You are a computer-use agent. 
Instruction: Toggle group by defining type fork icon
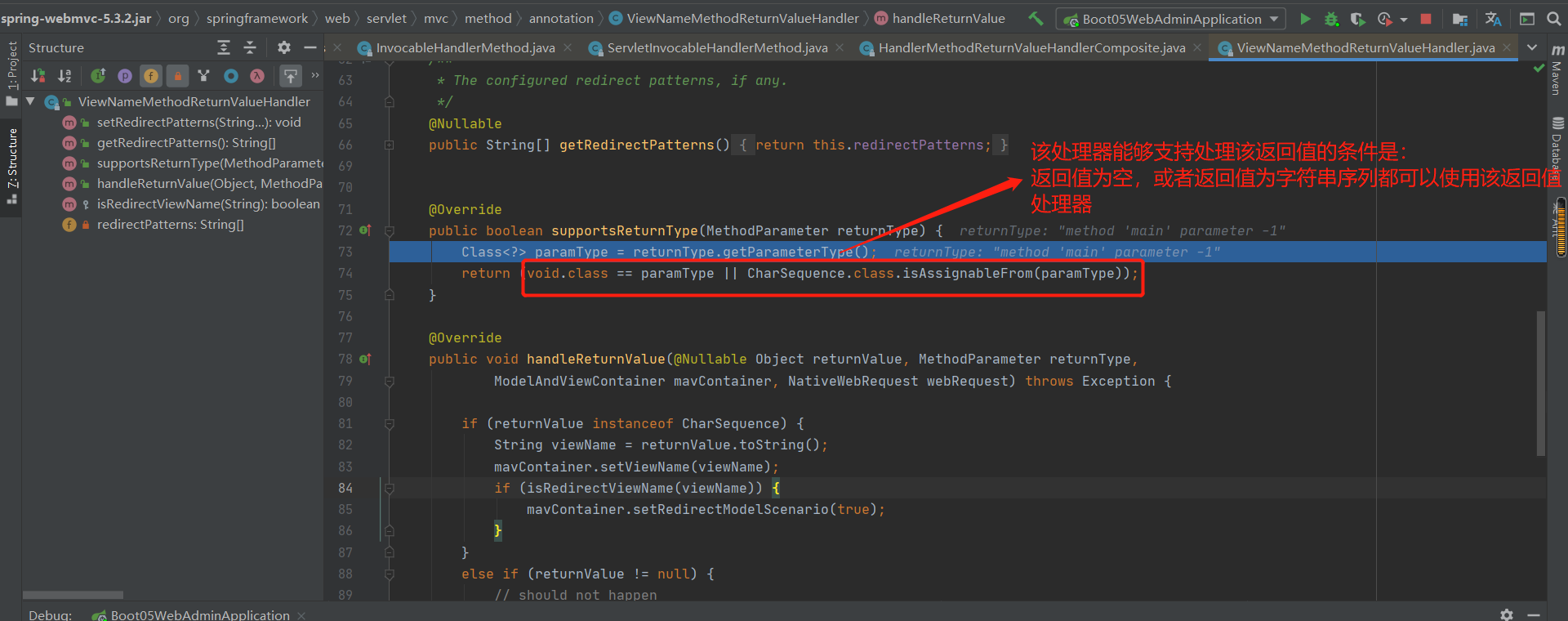(204, 76)
